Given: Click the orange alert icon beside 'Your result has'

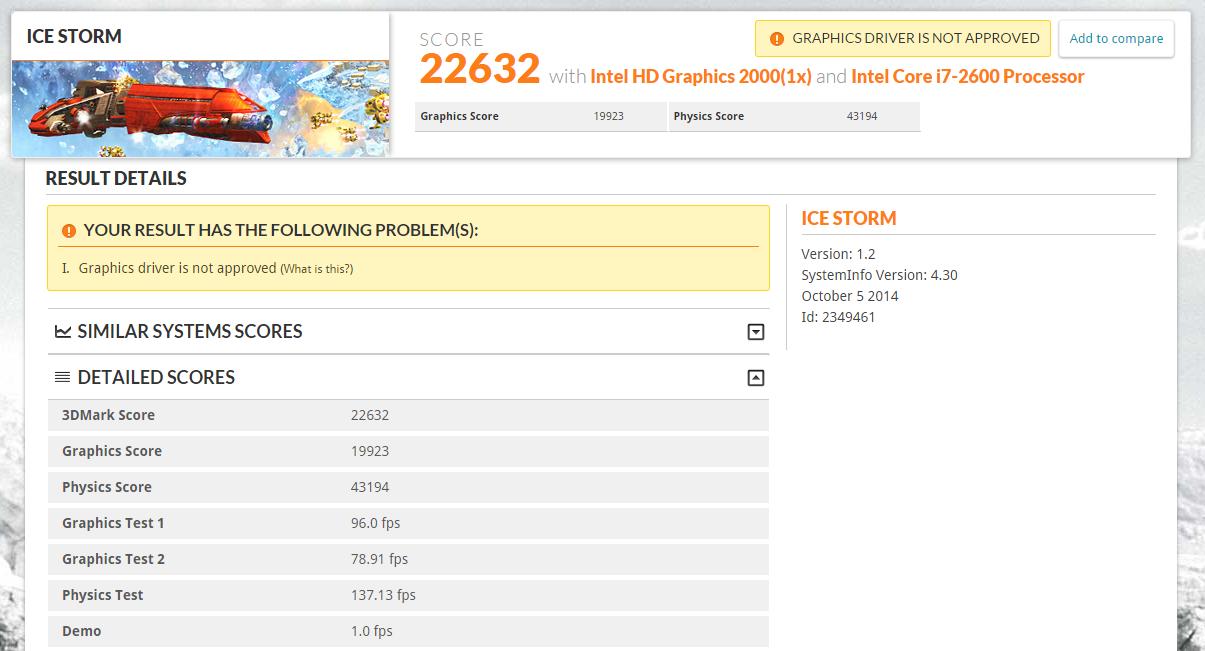Looking at the screenshot, I should [68, 230].
